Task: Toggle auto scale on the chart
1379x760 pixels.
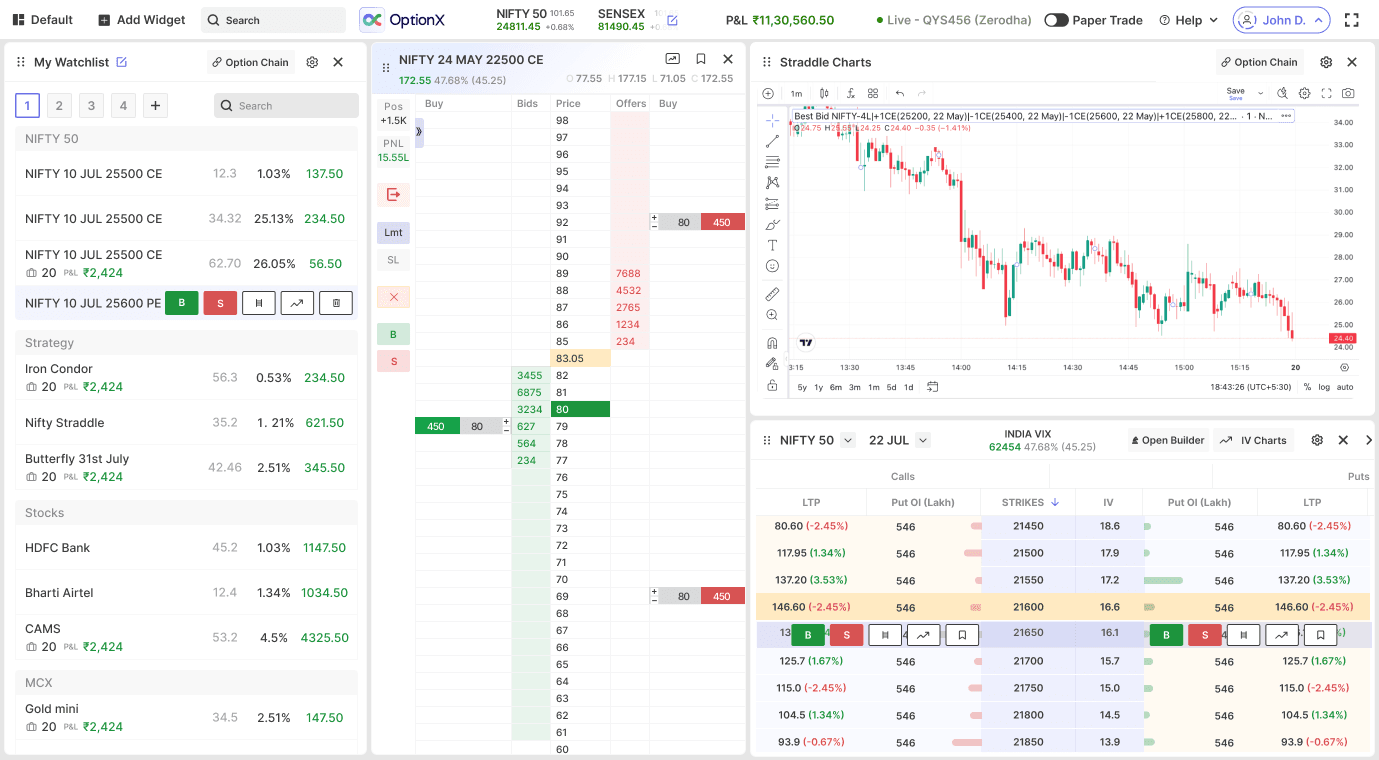Action: pos(1345,387)
